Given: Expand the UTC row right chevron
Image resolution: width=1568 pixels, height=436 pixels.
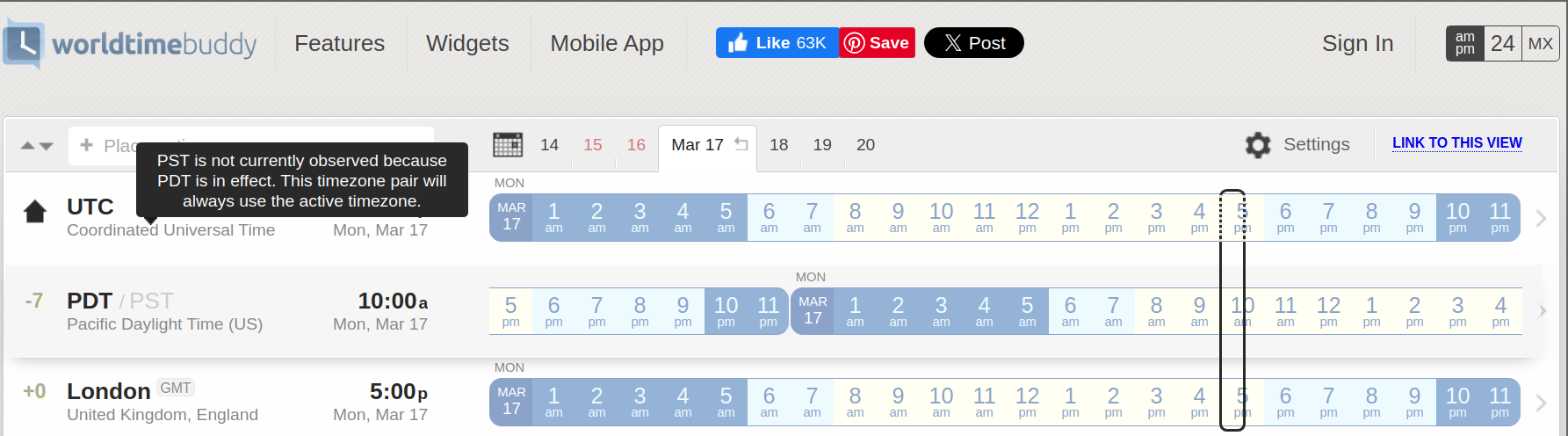Looking at the screenshot, I should (1541, 218).
